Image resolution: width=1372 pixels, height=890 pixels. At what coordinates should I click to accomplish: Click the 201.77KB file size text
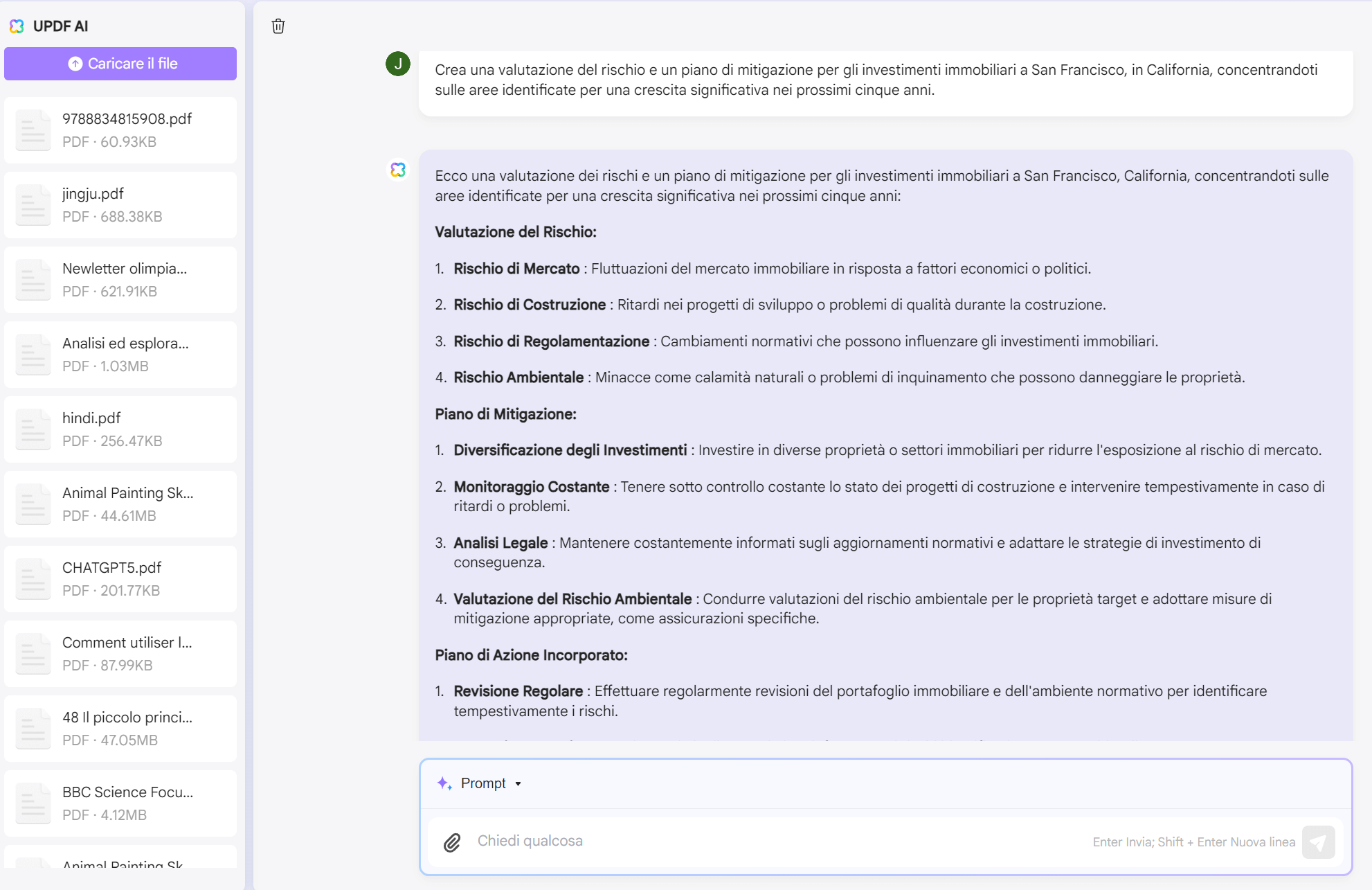pos(130,591)
